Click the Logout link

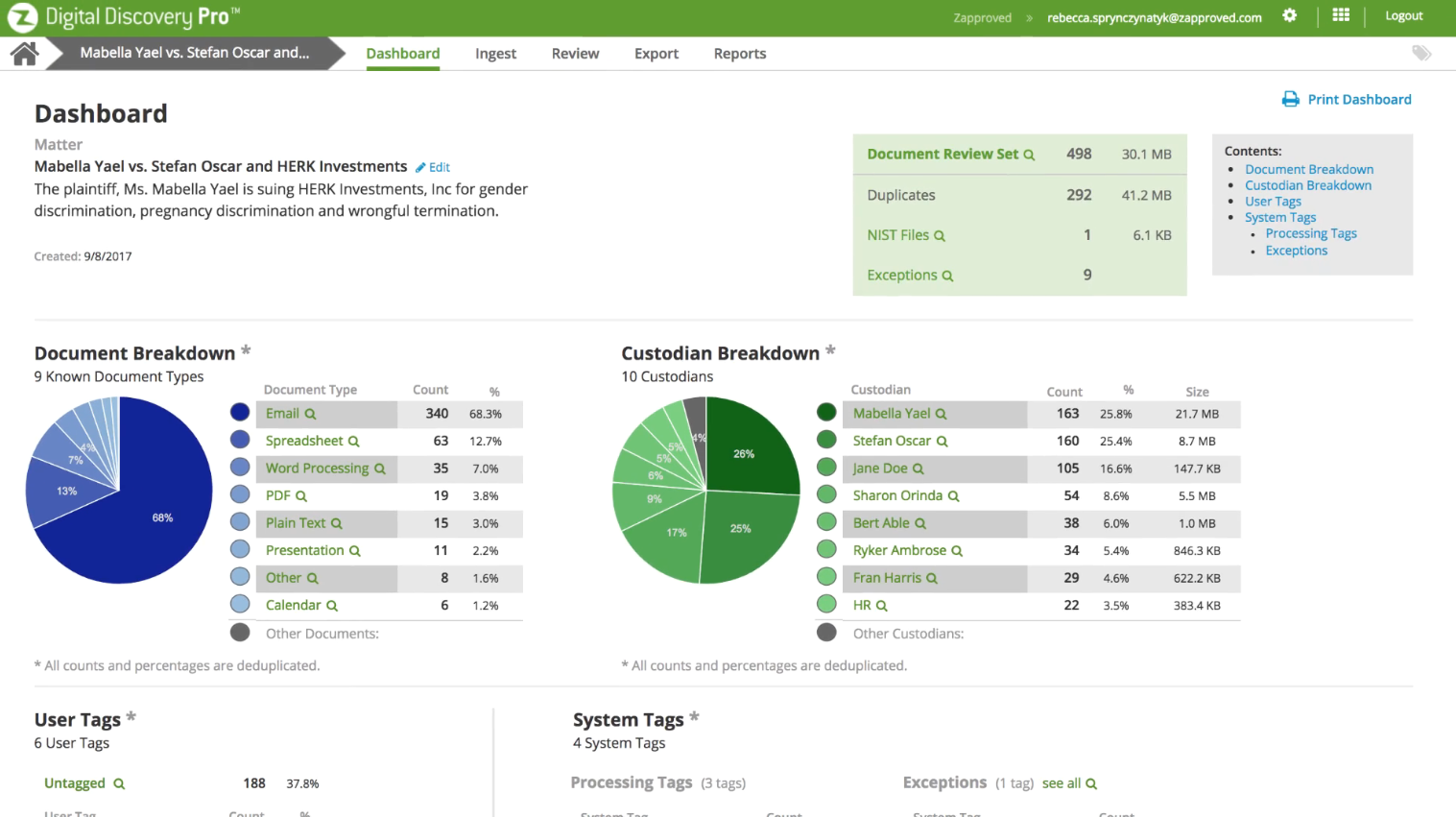[x=1403, y=16]
